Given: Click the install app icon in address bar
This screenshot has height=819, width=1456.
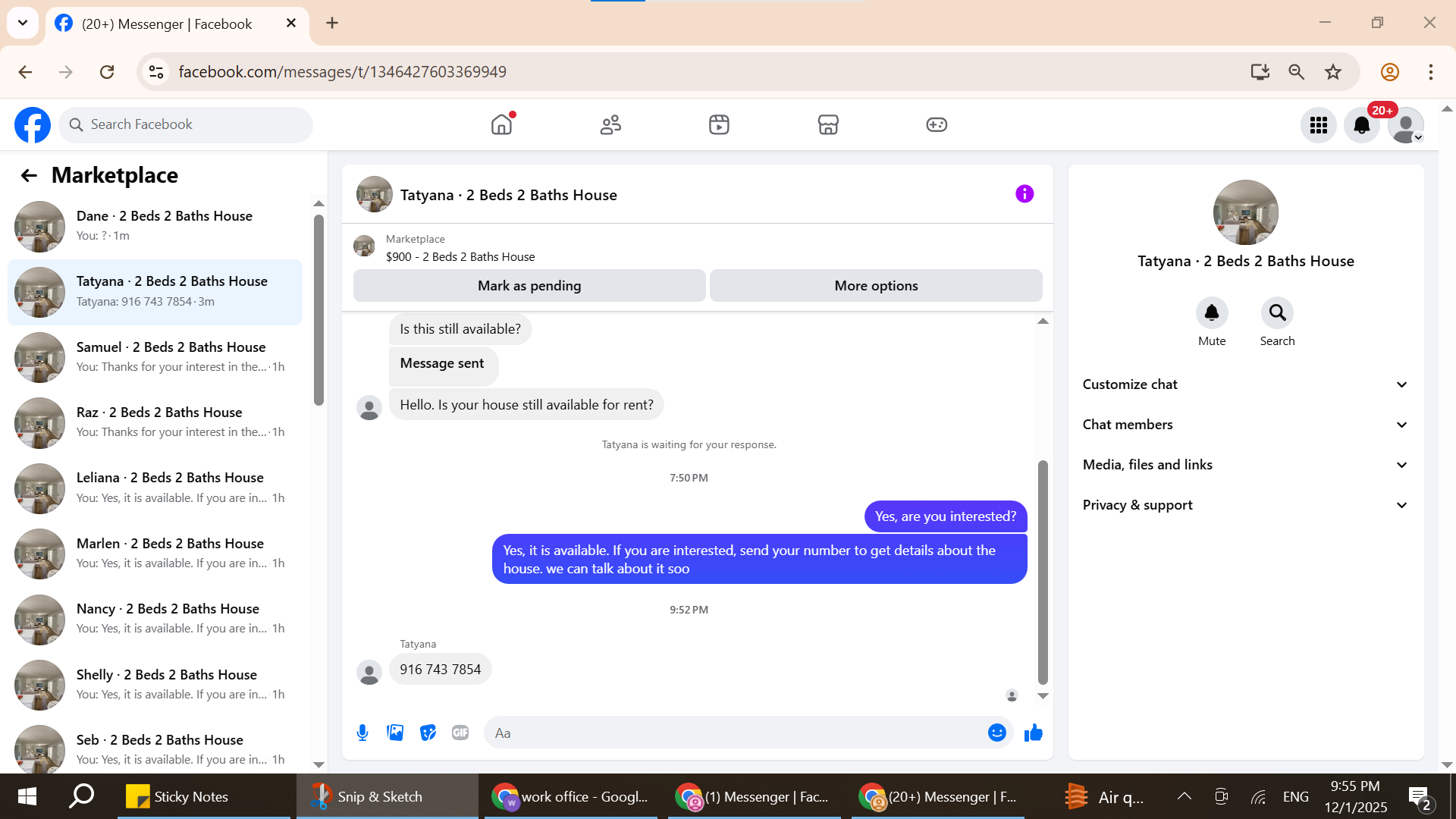Looking at the screenshot, I should 1260,72.
